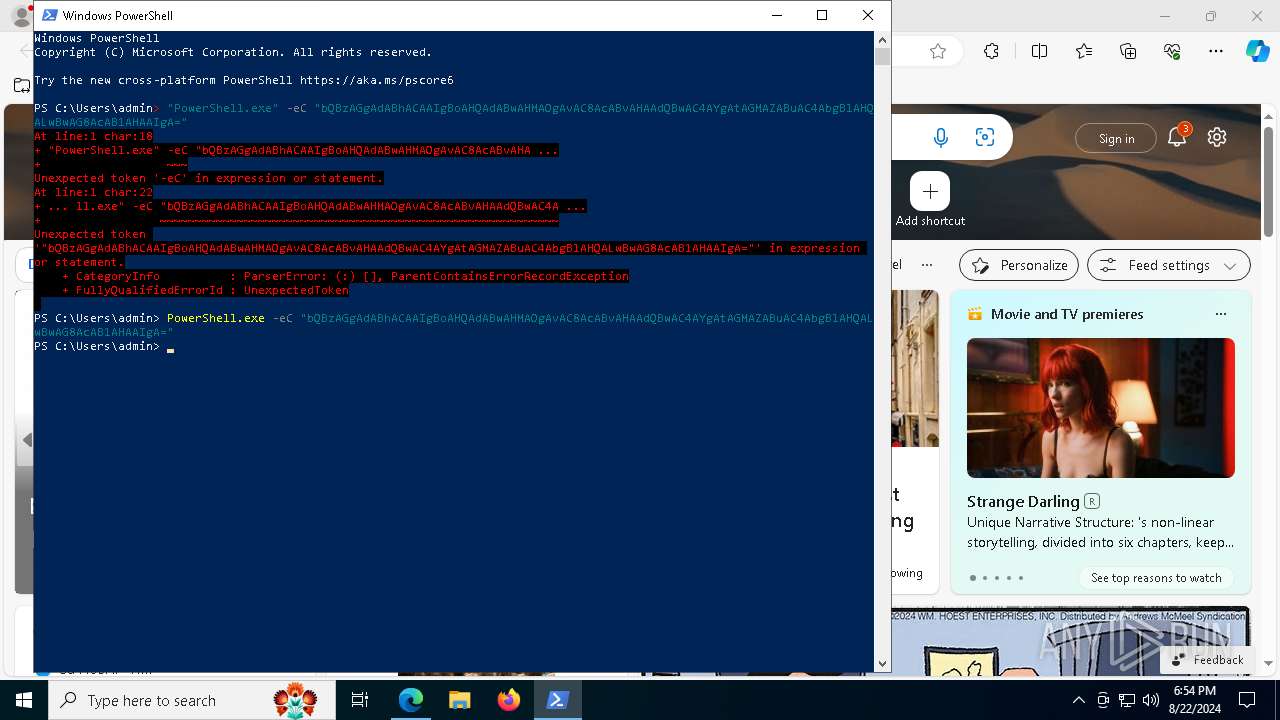This screenshot has height=720, width=1280.
Task: Click the Unique Narrative Structure description text
Action: coord(1100,532)
